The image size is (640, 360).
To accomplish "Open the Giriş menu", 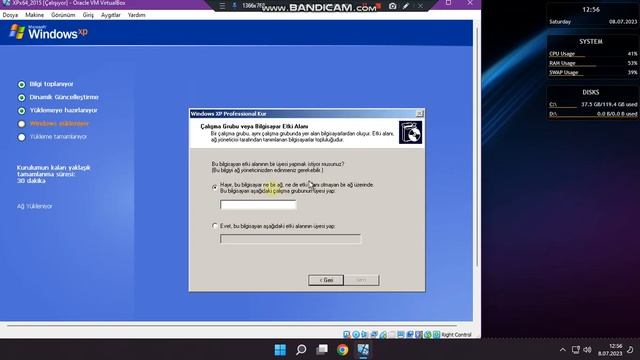I will [88, 15].
